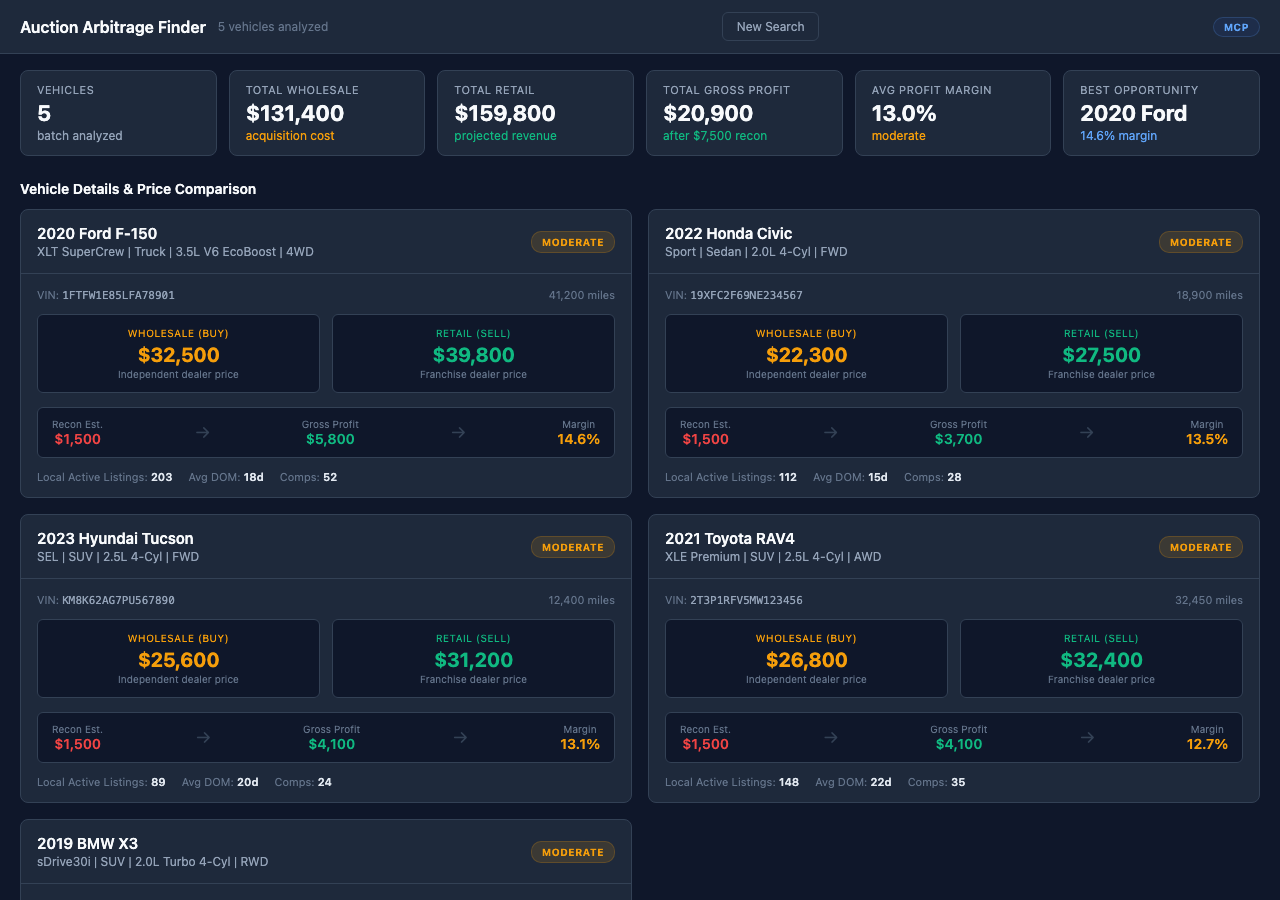This screenshot has width=1280, height=900.
Task: Click the Honda Civic margin 13.5%
Action: [x=1207, y=439]
